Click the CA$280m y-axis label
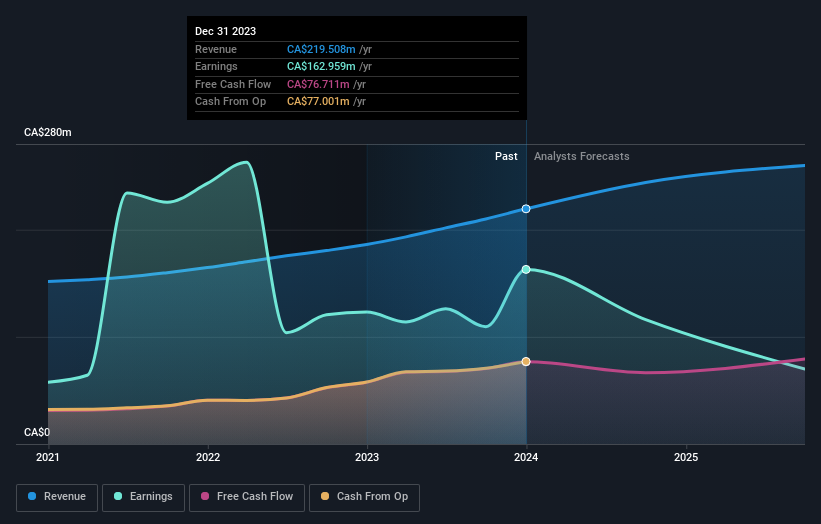 click(48, 132)
